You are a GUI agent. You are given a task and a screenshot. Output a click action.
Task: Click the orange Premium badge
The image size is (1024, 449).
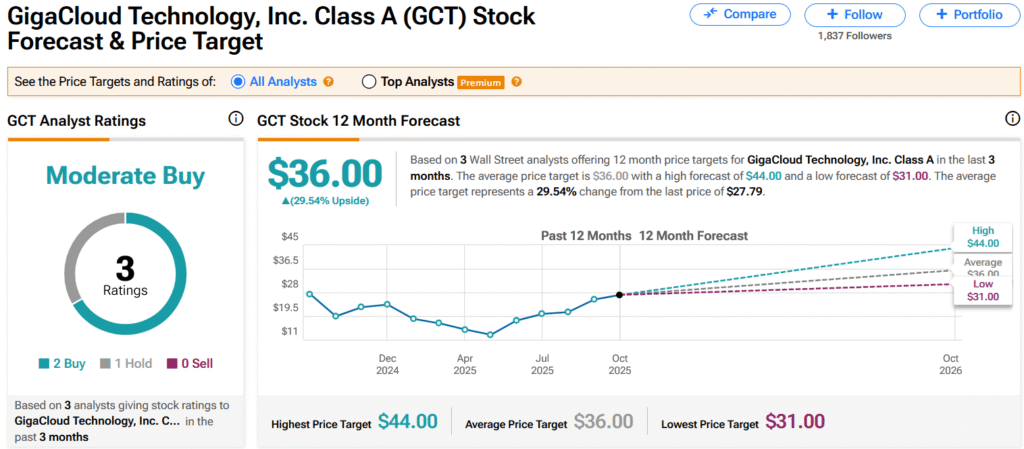click(x=480, y=82)
